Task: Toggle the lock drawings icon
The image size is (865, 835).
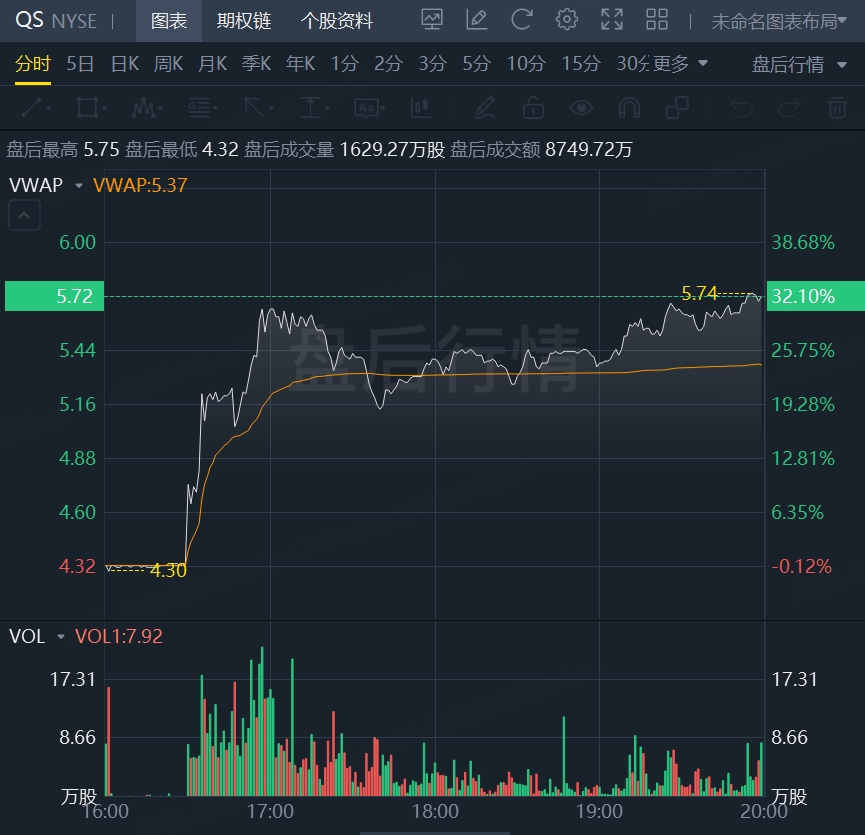Action: tap(533, 107)
